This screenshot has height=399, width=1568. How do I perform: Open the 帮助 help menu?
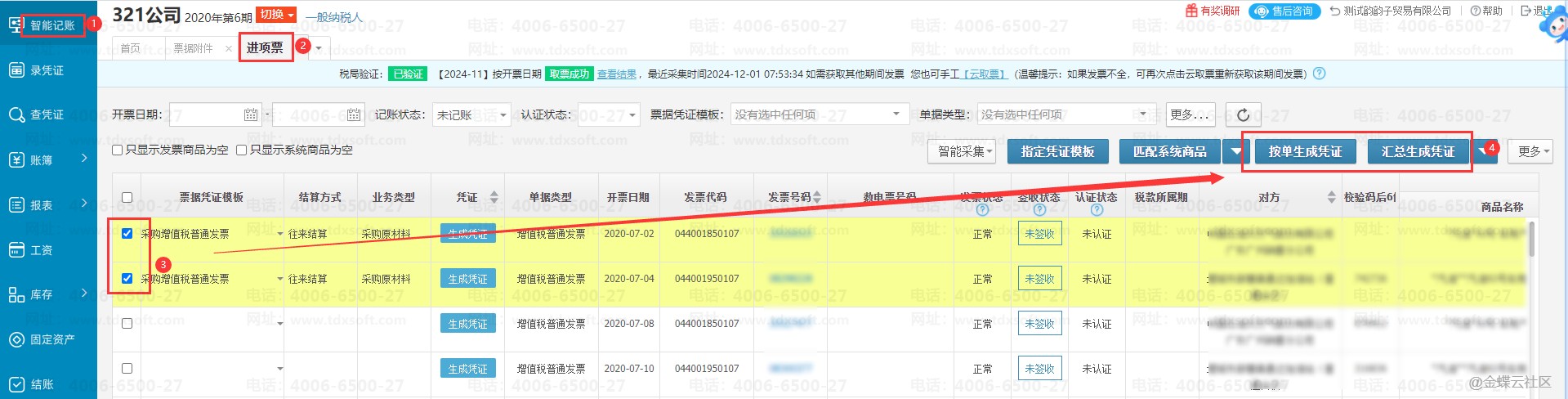tap(1486, 11)
